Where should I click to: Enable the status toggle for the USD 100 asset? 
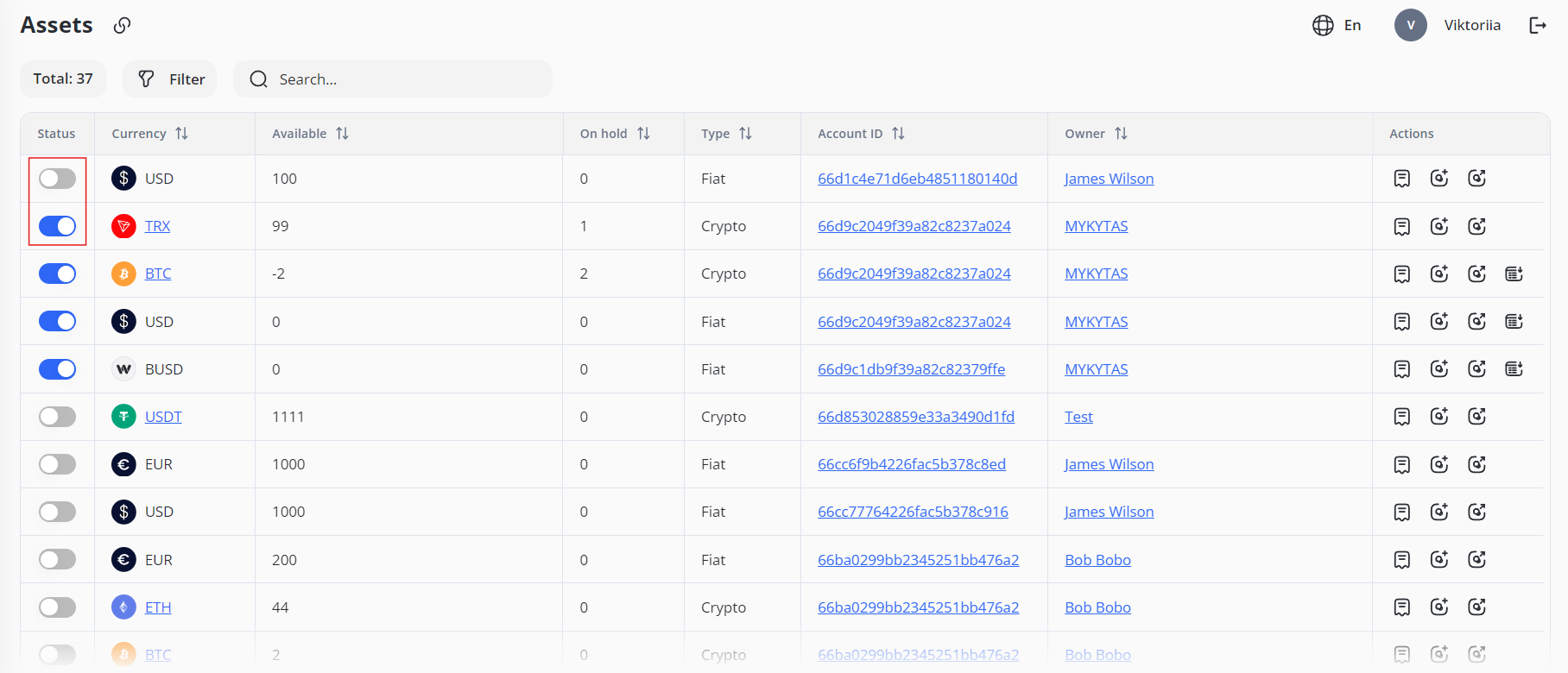click(57, 179)
